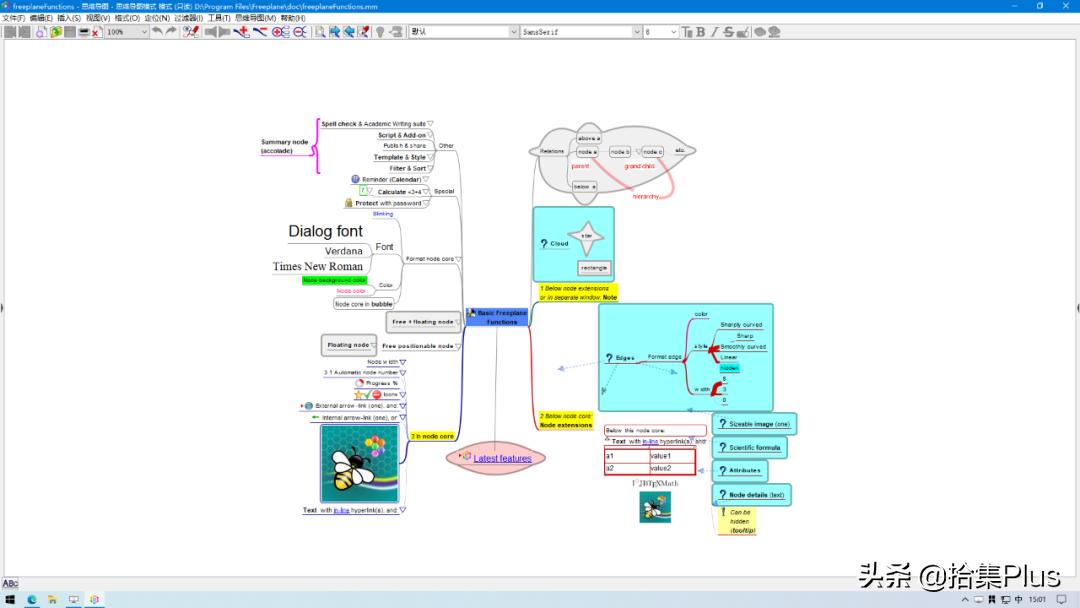Select the Basic Freeplane Functions root node
This screenshot has width=1080, height=608.
(x=497, y=317)
